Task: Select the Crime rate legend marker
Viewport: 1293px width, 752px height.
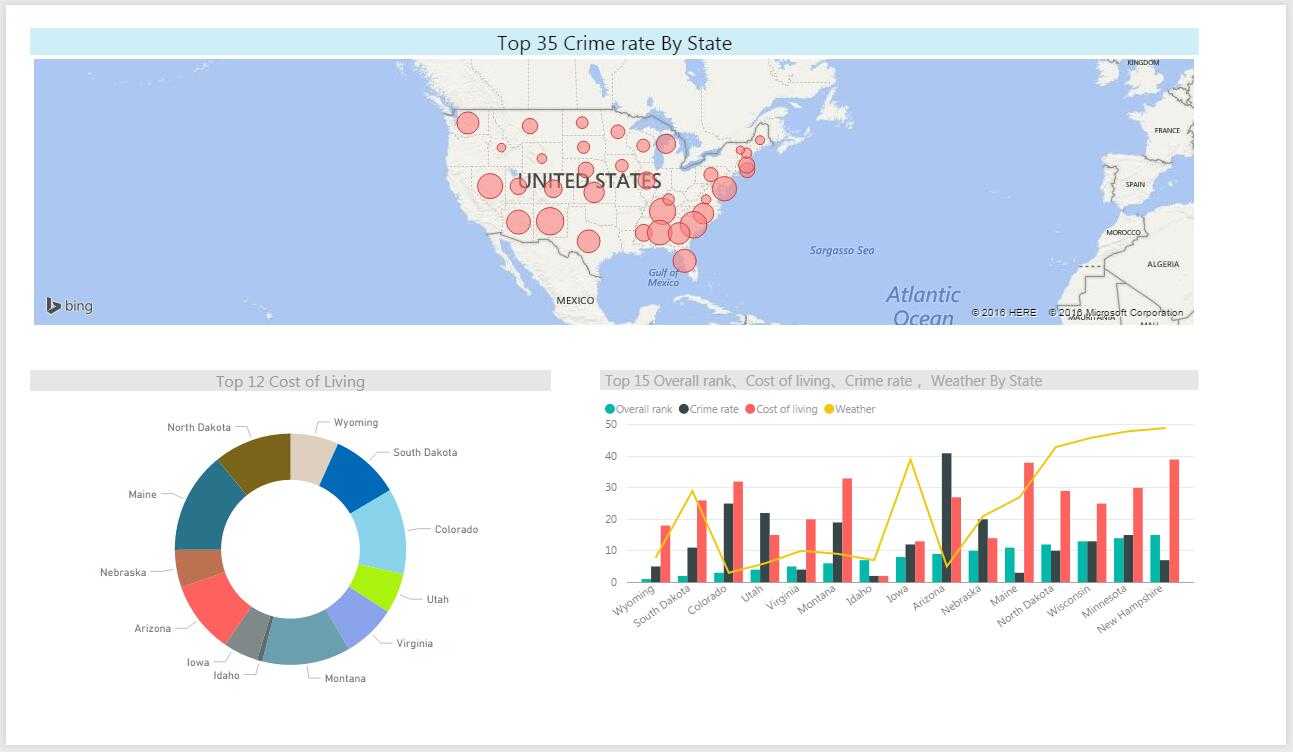Action: coord(684,409)
